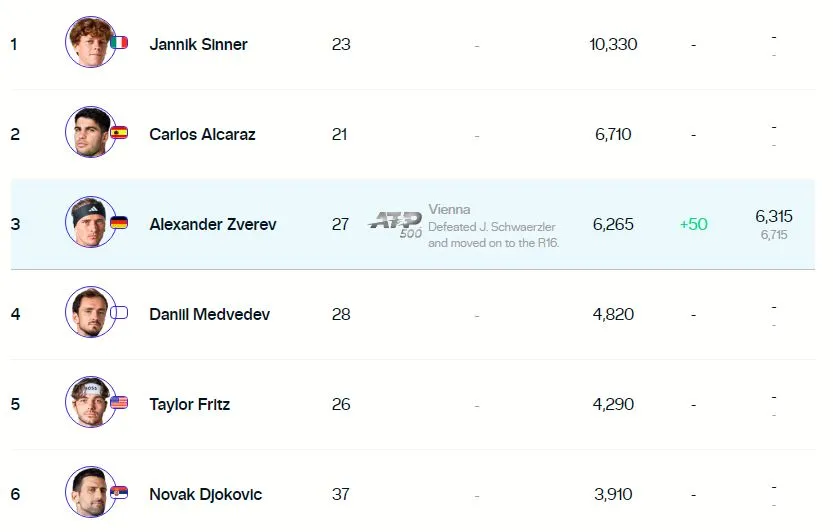Click the Vienna tournament name
833x532 pixels.
[x=449, y=210]
